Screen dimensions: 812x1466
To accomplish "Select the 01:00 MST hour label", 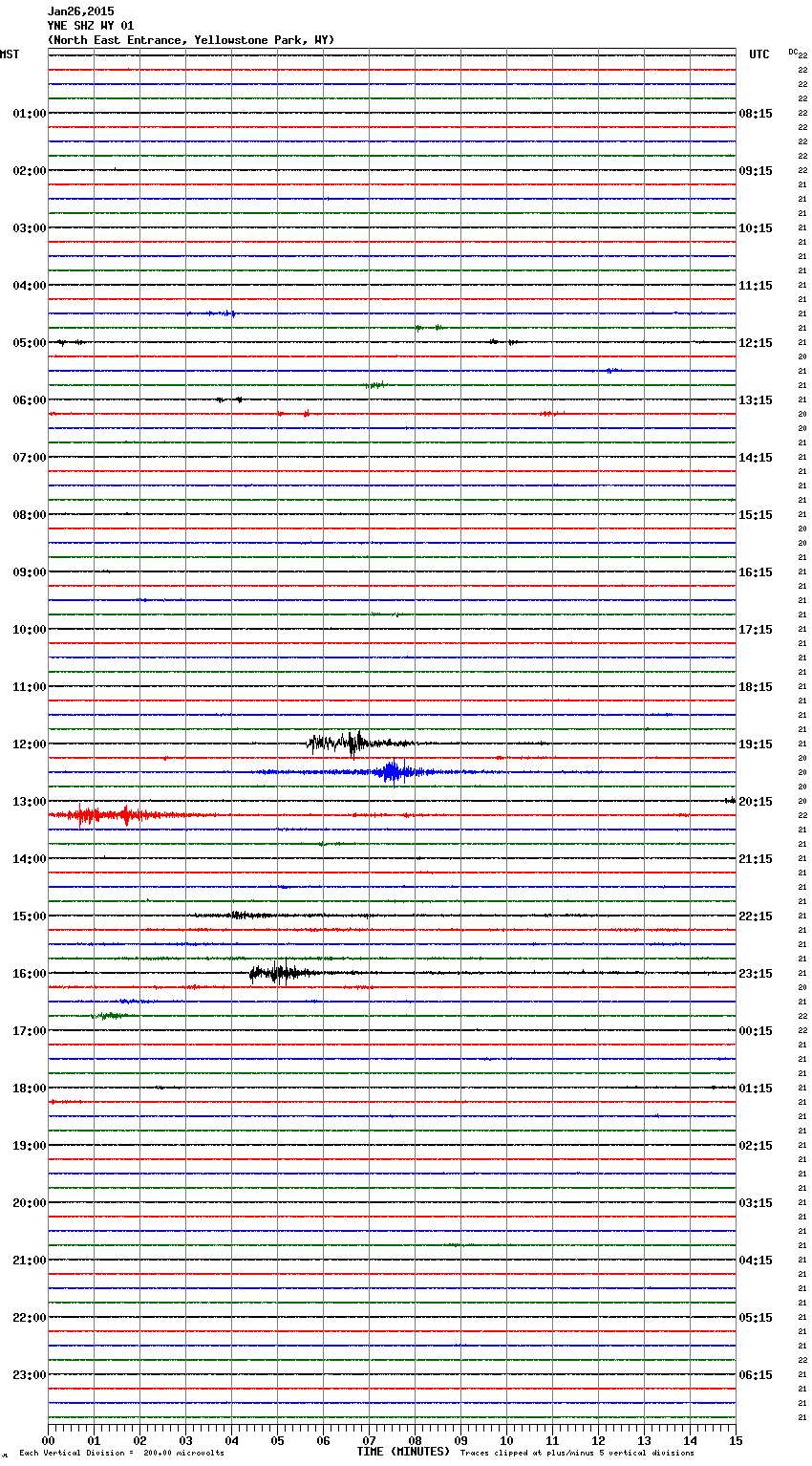I will (x=30, y=114).
